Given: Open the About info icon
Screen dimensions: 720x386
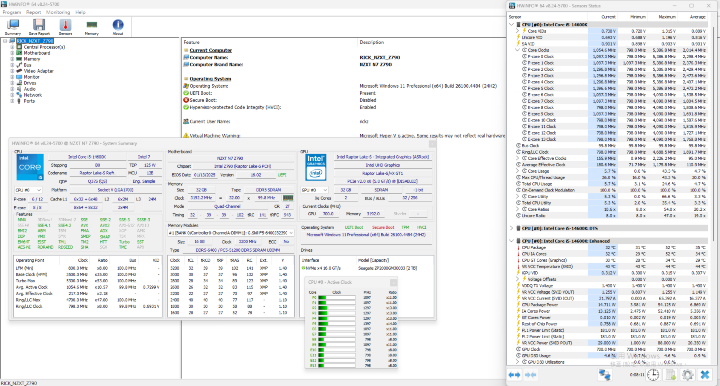Looking at the screenshot, I should (x=118, y=27).
